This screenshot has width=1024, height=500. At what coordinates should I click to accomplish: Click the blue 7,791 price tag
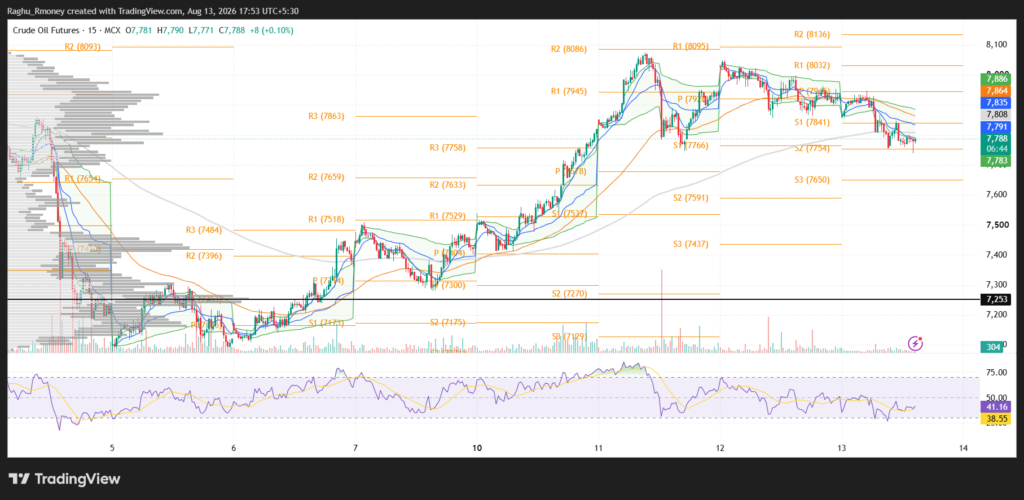(997, 127)
